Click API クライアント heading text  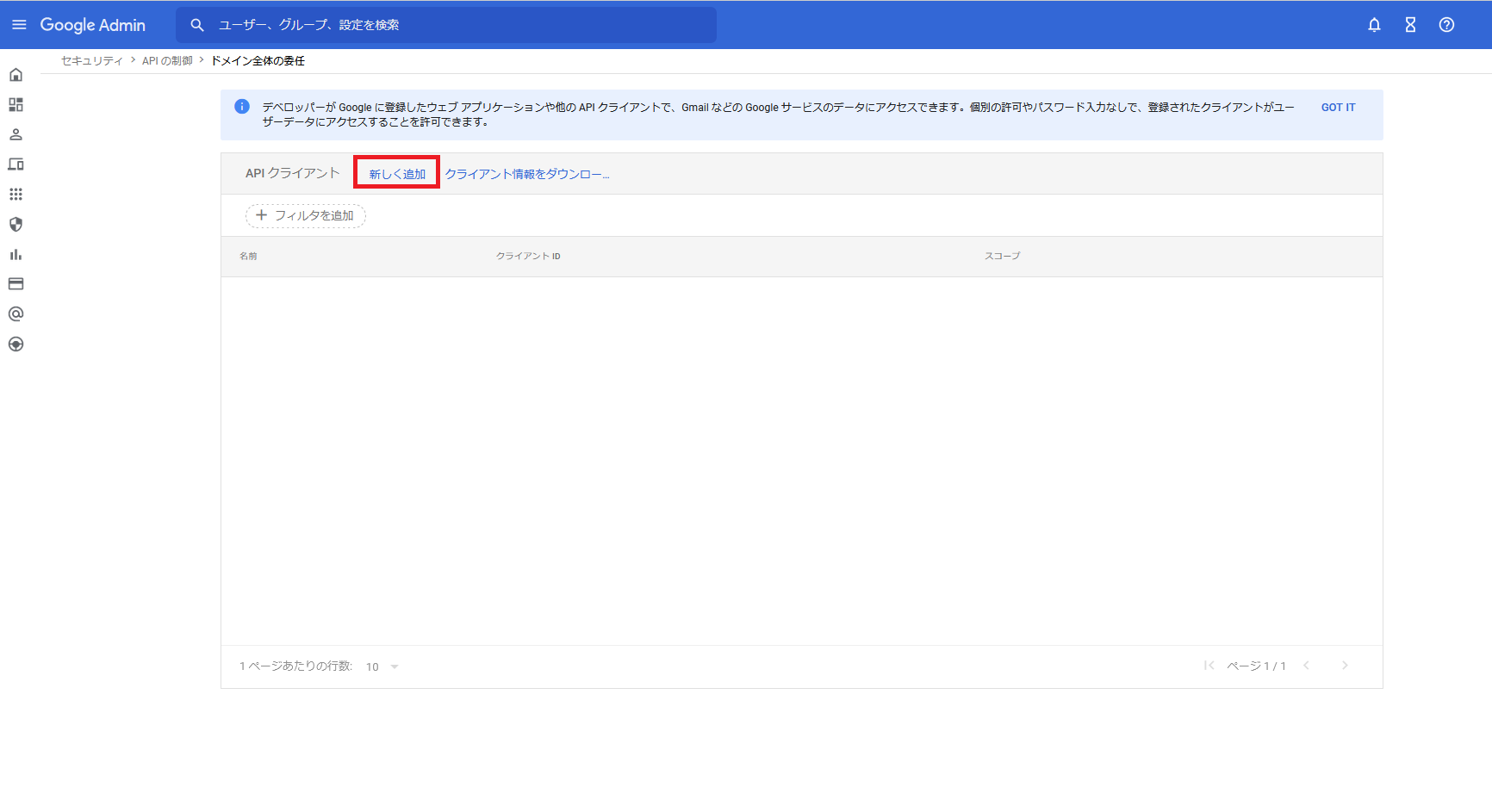[293, 173]
